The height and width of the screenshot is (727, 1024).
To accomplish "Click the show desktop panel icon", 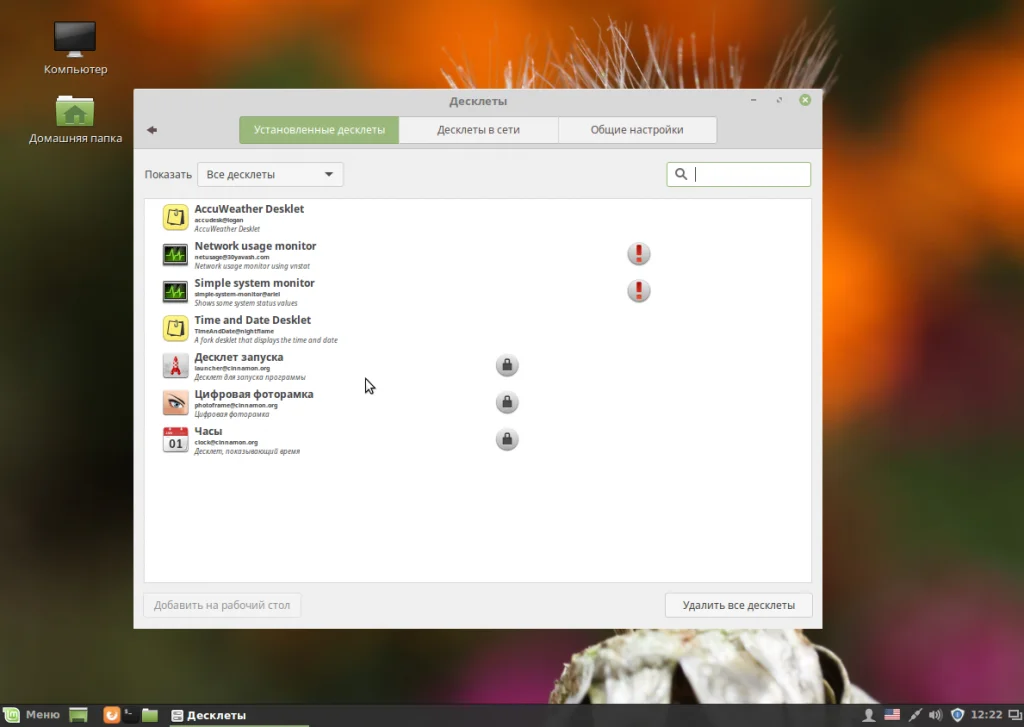I will tap(78, 715).
